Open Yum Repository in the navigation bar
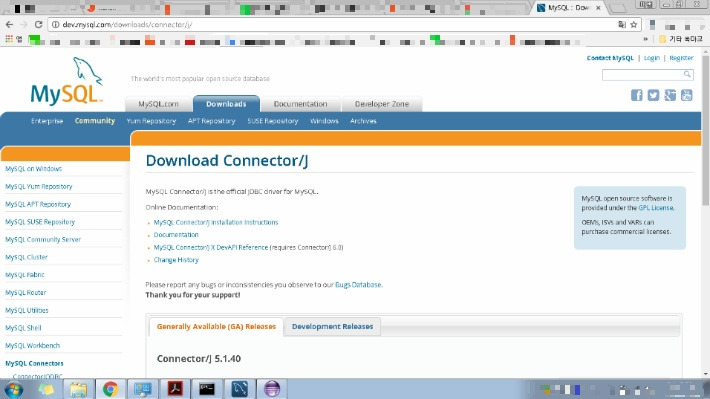710x399 pixels. pos(151,121)
